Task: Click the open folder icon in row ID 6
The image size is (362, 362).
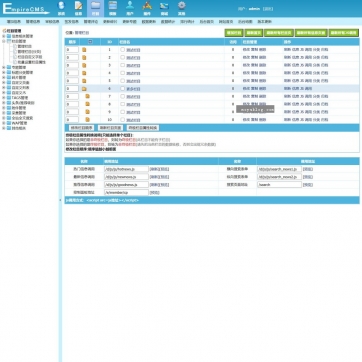Action: click(x=84, y=89)
